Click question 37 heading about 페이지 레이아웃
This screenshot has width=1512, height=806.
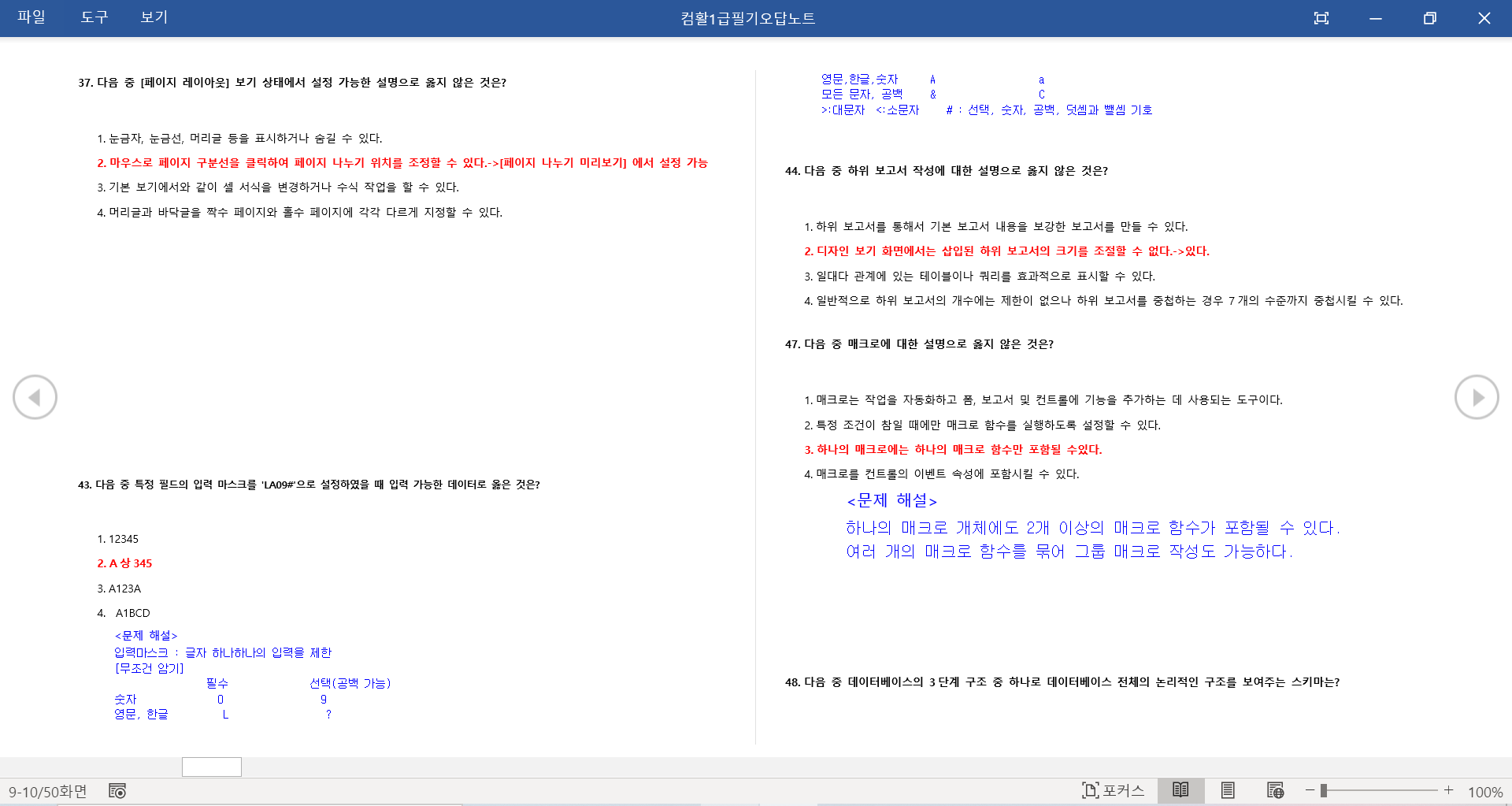[x=292, y=83]
